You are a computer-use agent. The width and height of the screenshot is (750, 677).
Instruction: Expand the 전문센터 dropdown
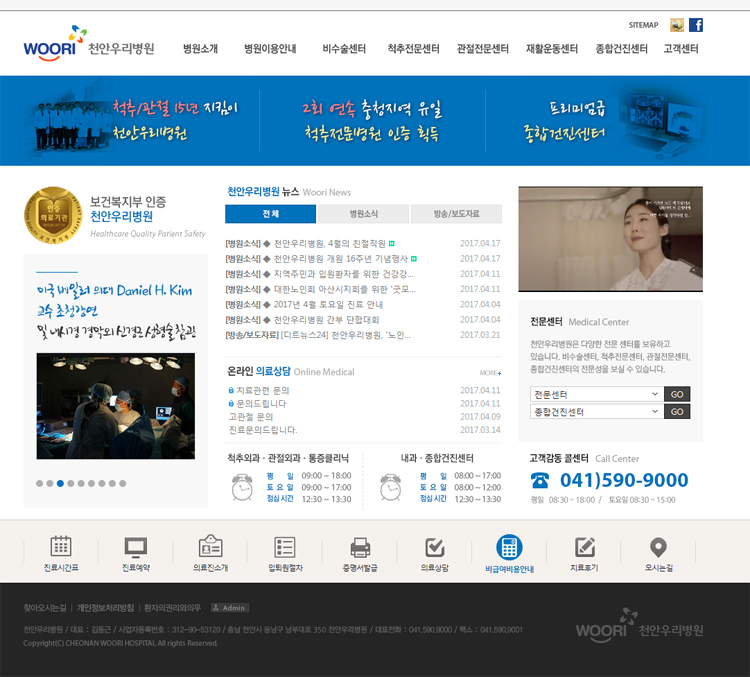596,394
